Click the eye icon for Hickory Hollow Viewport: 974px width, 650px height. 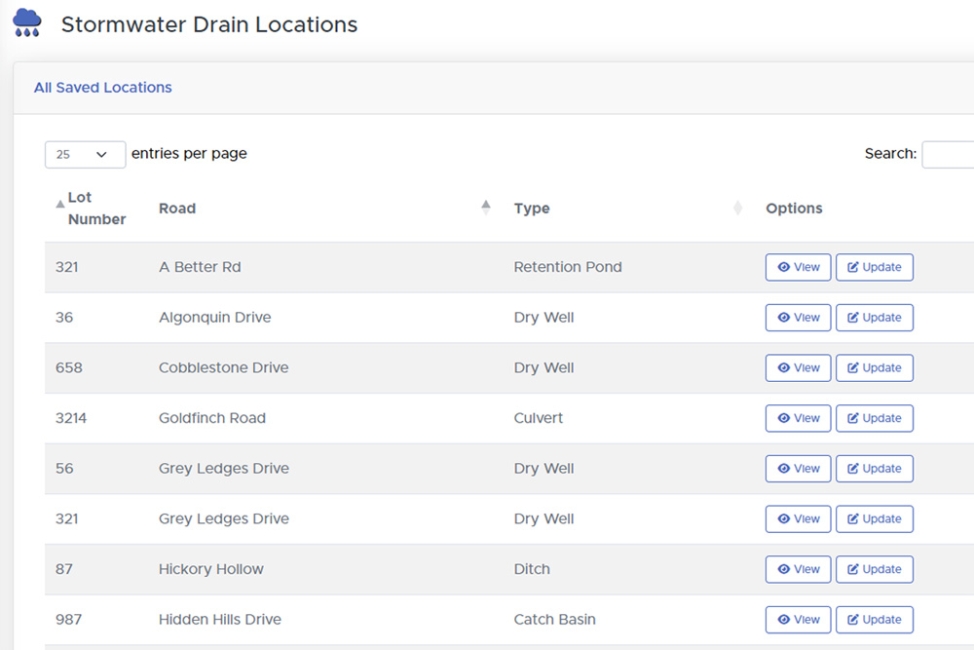click(x=784, y=569)
